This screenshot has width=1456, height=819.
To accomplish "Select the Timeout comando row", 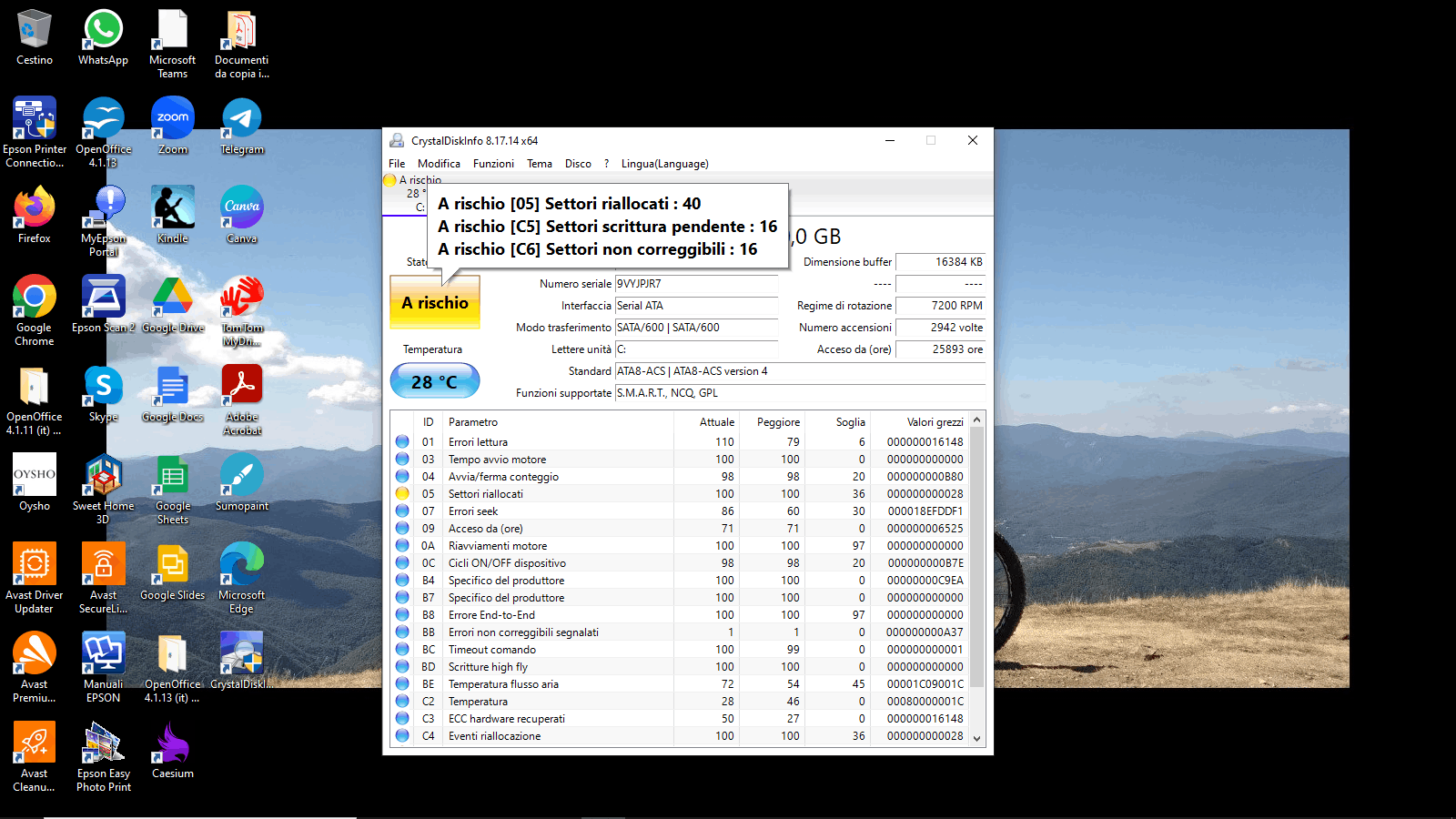I will [680, 650].
